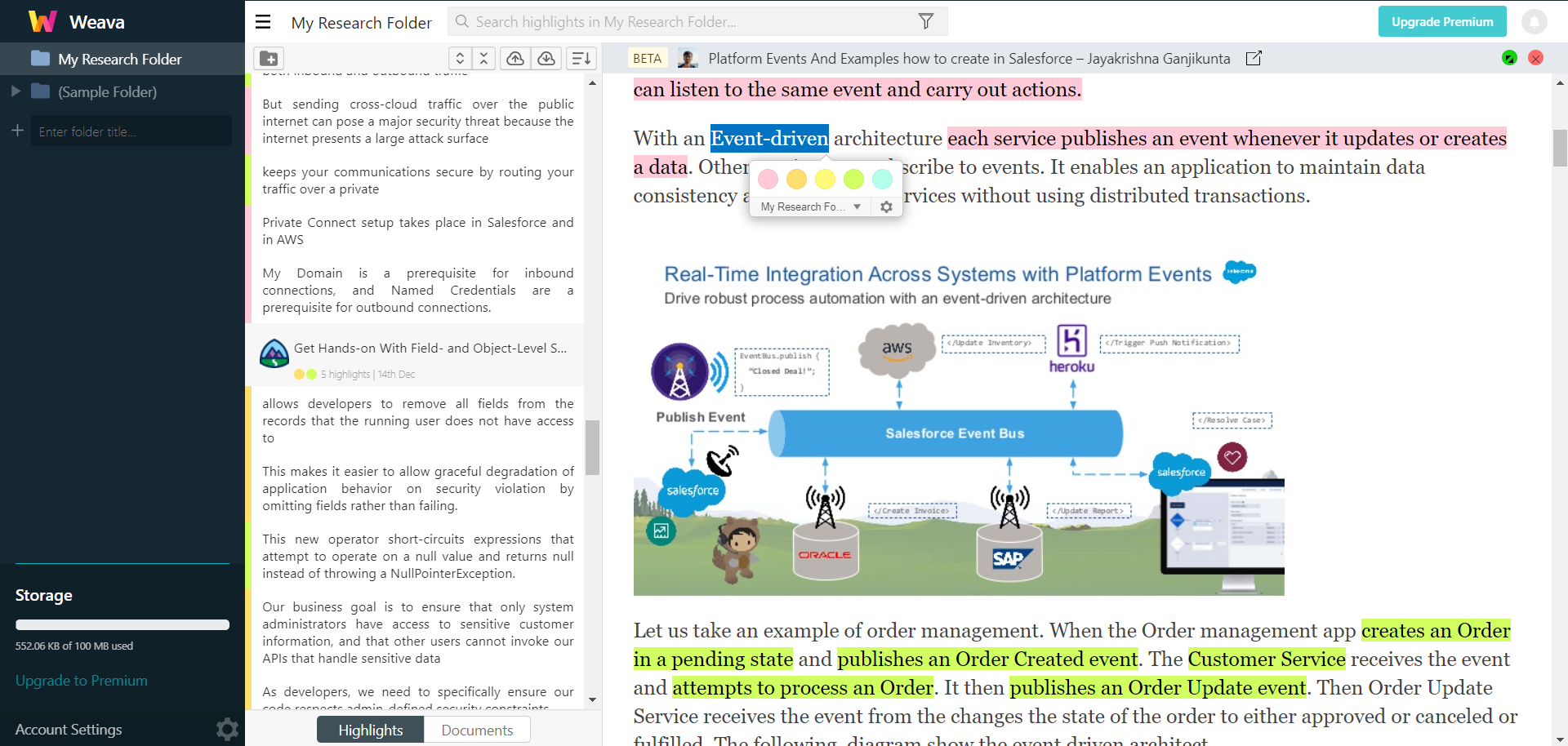
Task: Open Account Settings
Action: pyautogui.click(x=69, y=730)
